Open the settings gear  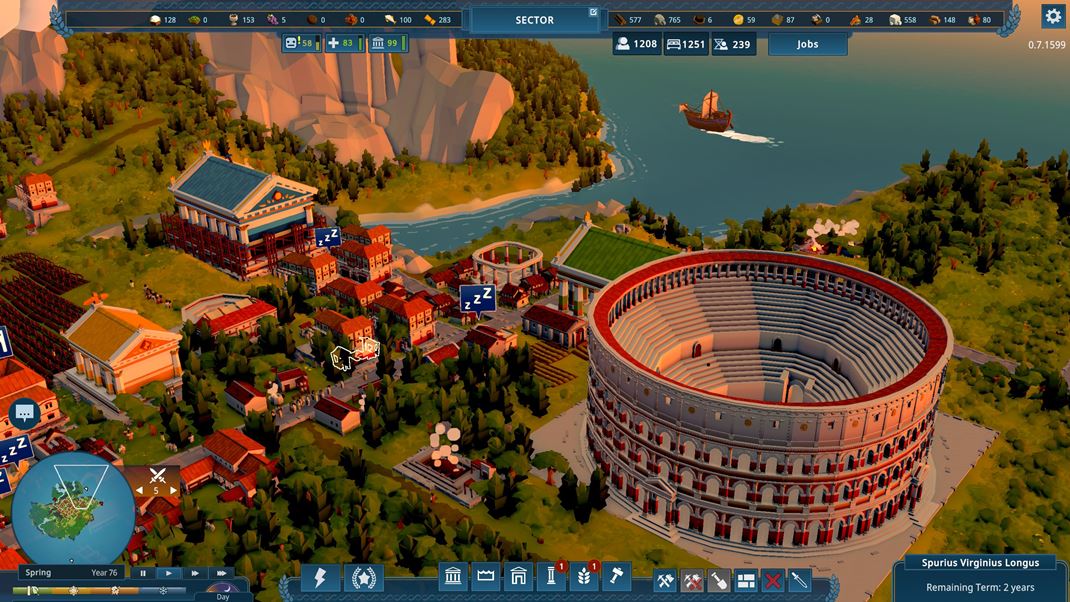coord(1052,15)
